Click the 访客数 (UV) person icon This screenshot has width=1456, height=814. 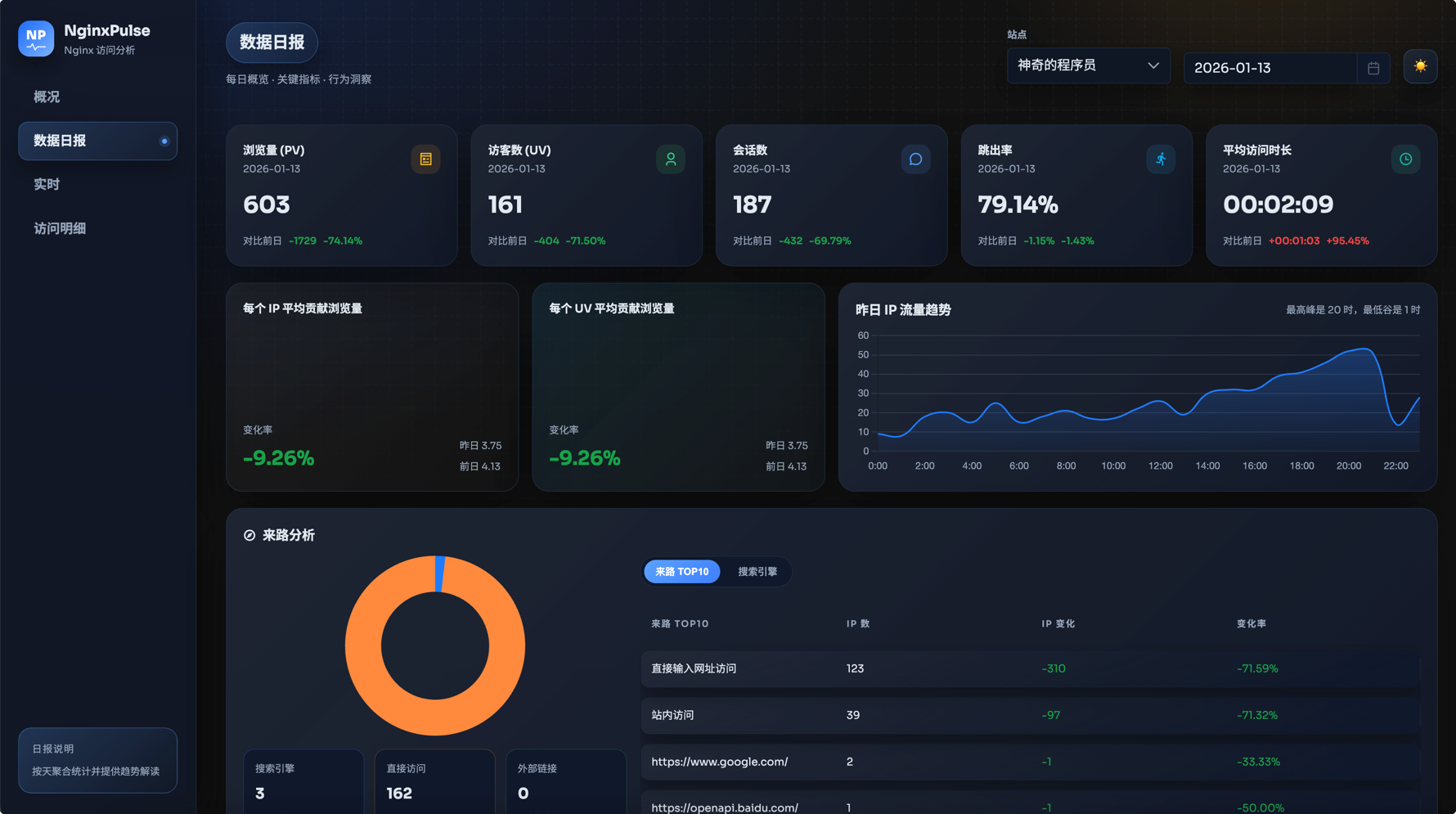670,159
